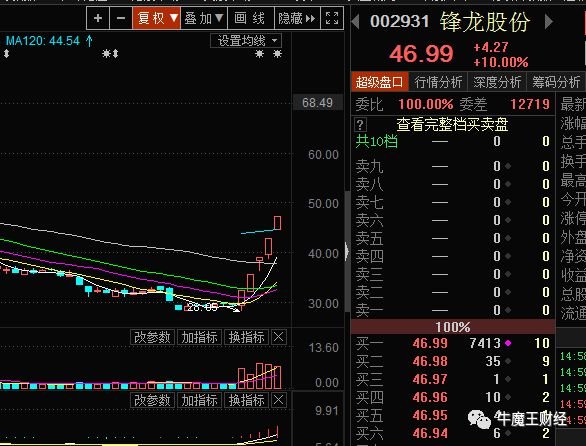
Task: Toggle fullscreen chart icon
Action: pos(332,18)
